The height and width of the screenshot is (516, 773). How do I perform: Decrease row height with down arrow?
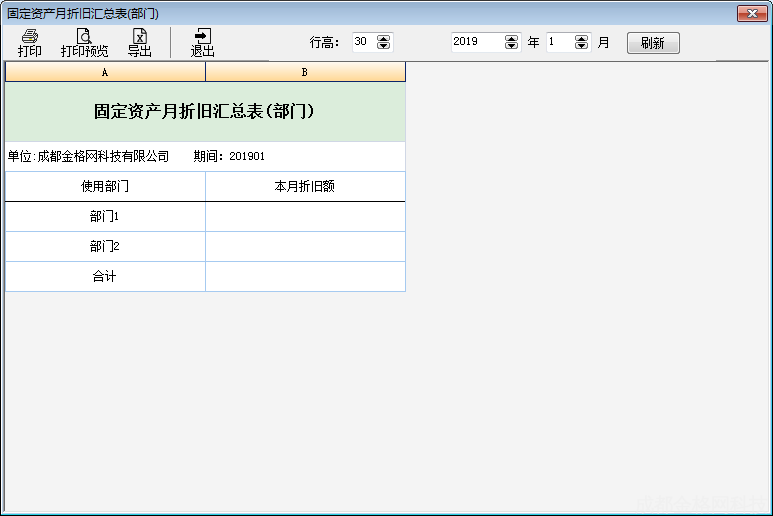384,46
